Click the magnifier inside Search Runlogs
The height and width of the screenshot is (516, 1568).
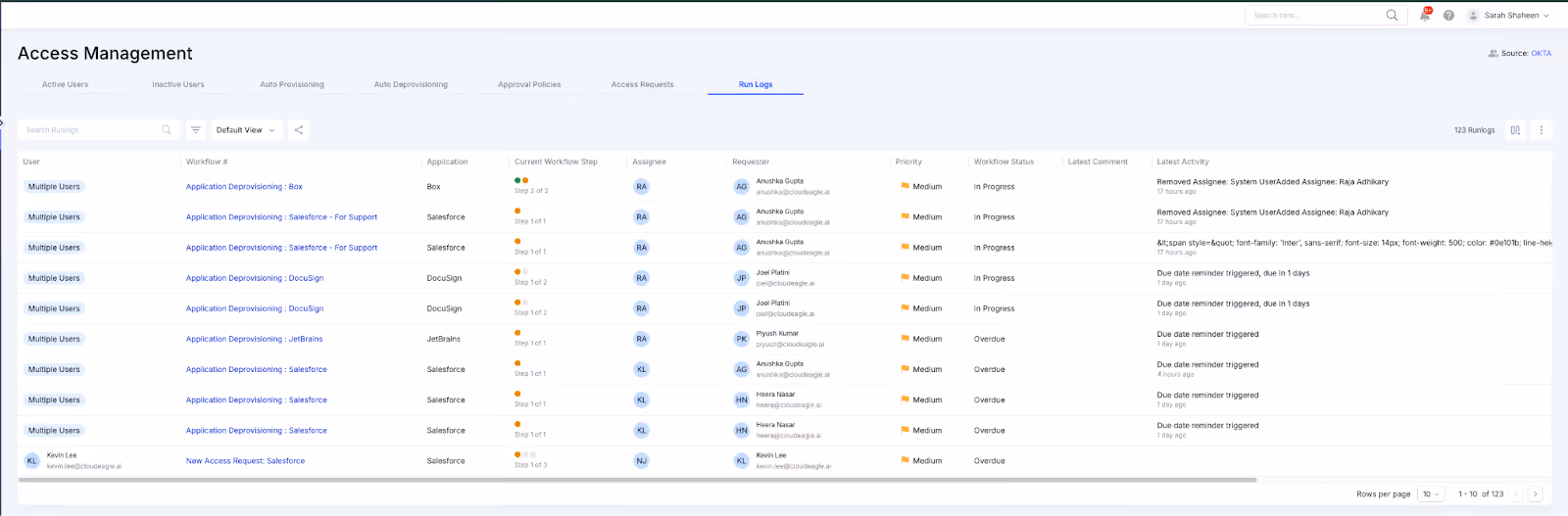(167, 130)
